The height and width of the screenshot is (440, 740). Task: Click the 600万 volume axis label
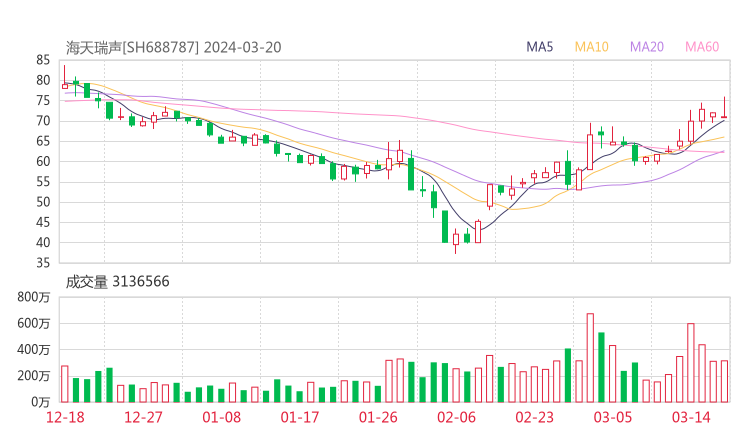click(x=34, y=323)
